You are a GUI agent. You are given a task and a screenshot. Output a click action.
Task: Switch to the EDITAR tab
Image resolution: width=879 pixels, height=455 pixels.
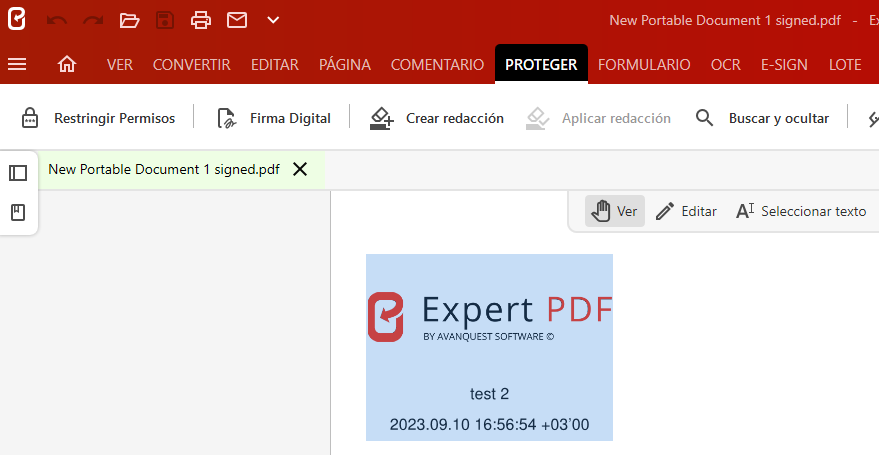pyautogui.click(x=275, y=65)
